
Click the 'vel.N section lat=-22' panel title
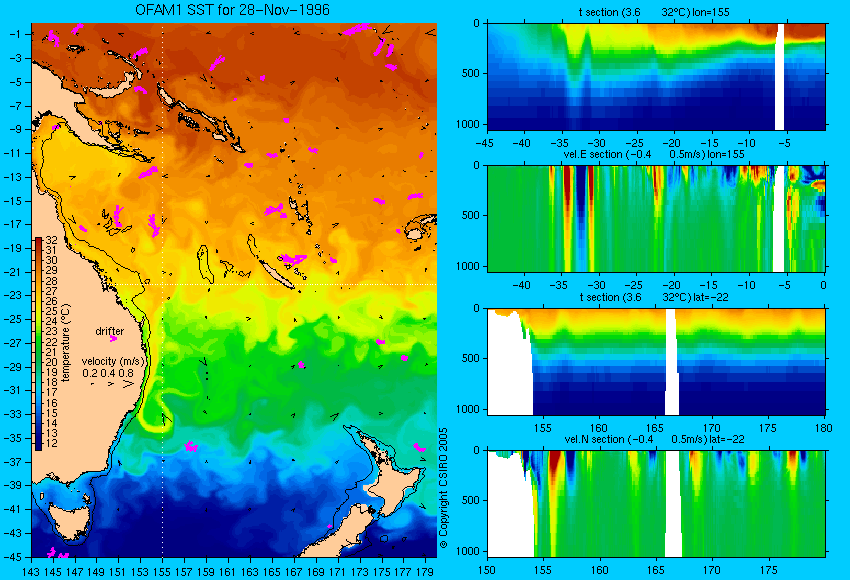pos(654,439)
